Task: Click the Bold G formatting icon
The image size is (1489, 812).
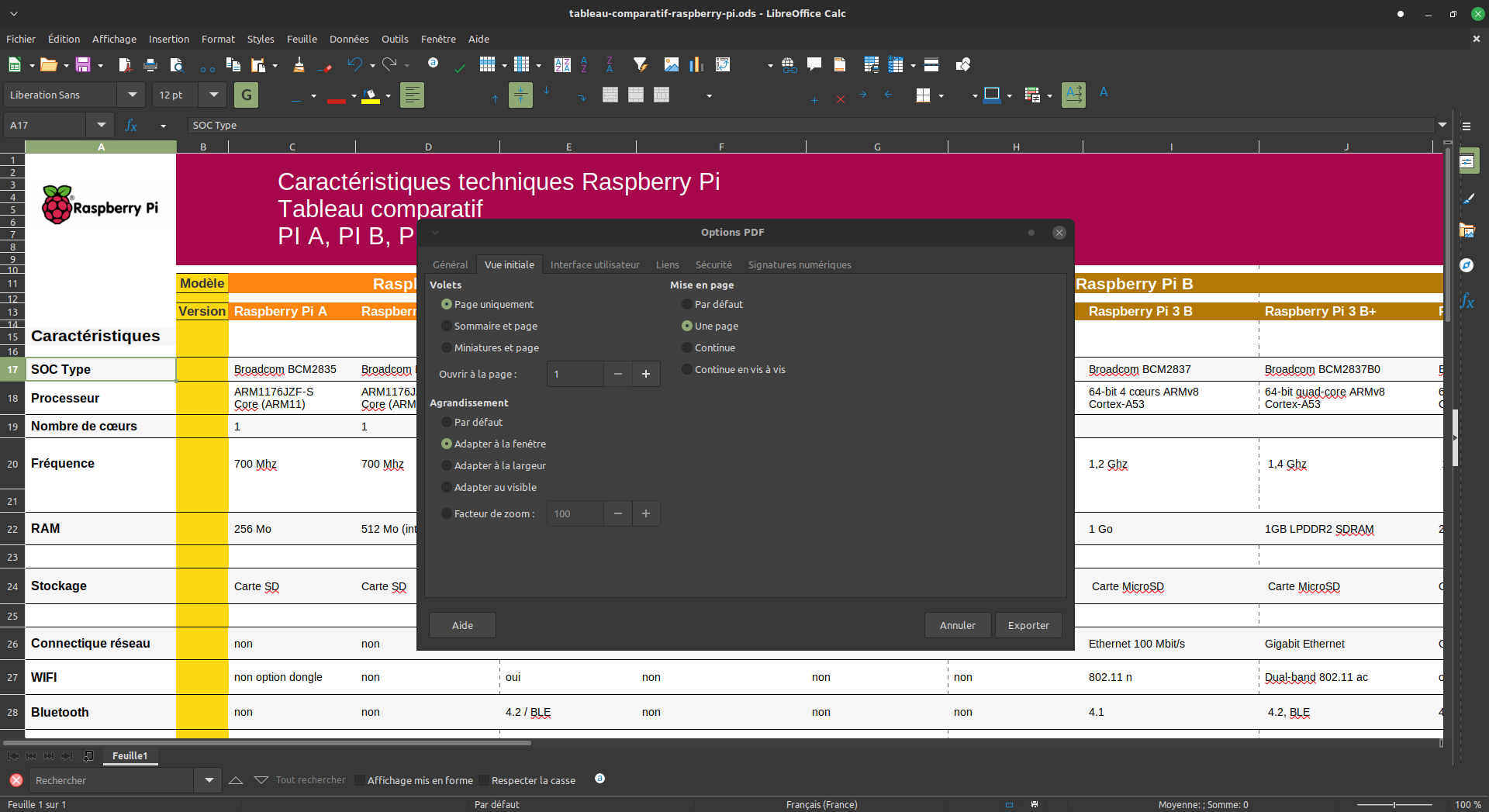Action: [x=247, y=95]
